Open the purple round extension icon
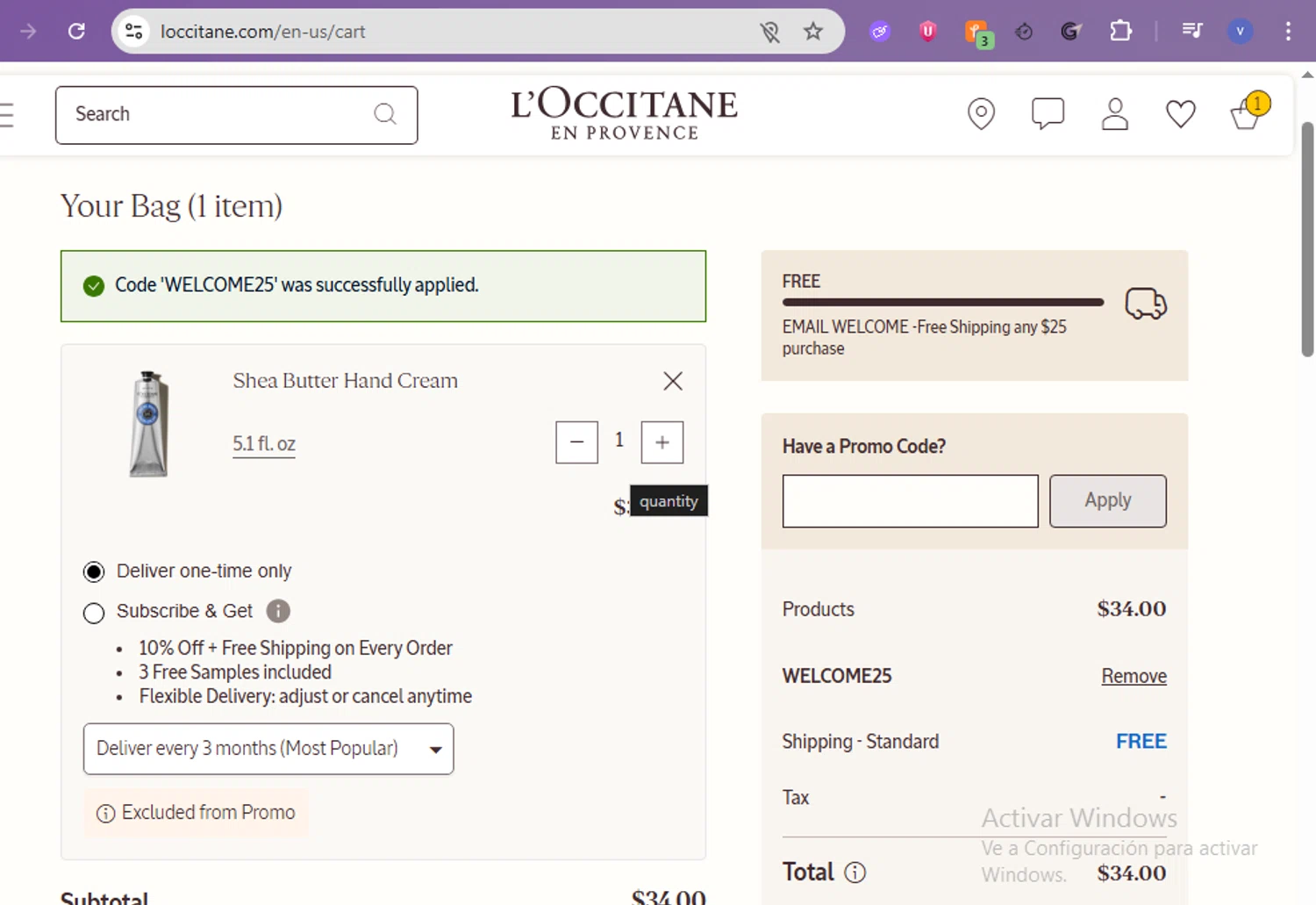 click(880, 32)
